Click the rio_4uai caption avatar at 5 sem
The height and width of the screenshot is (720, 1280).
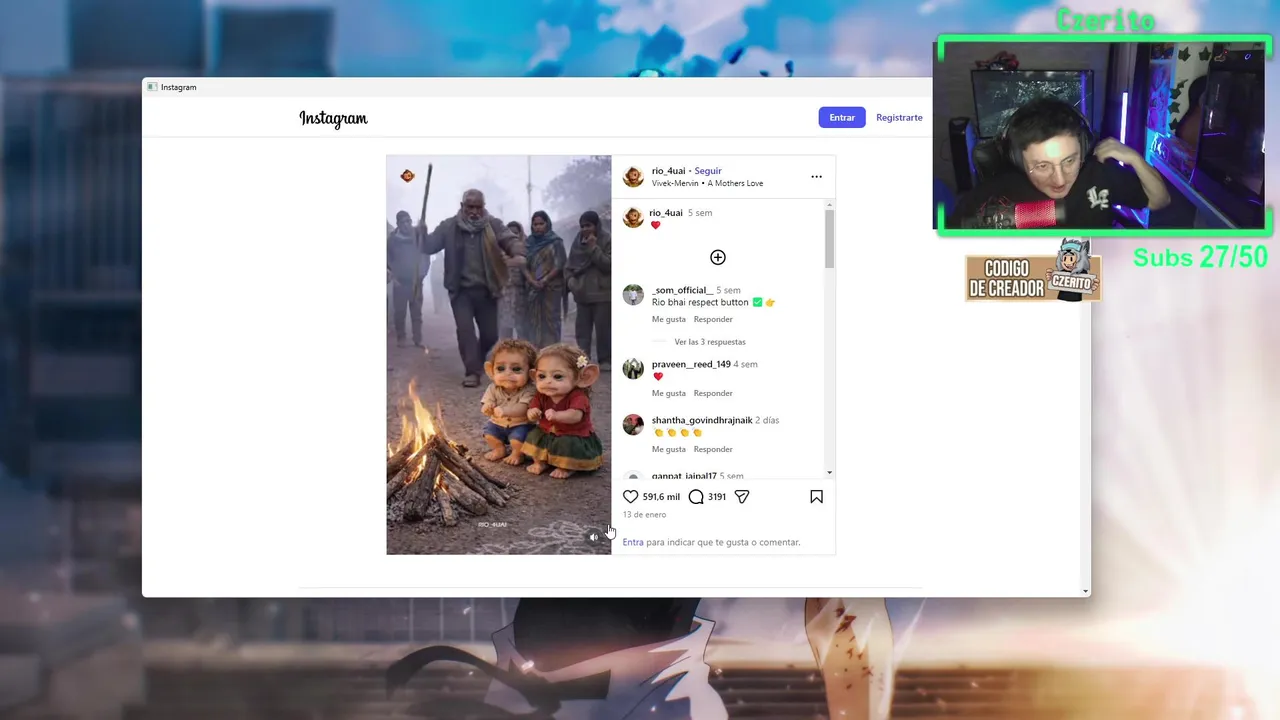(633, 217)
